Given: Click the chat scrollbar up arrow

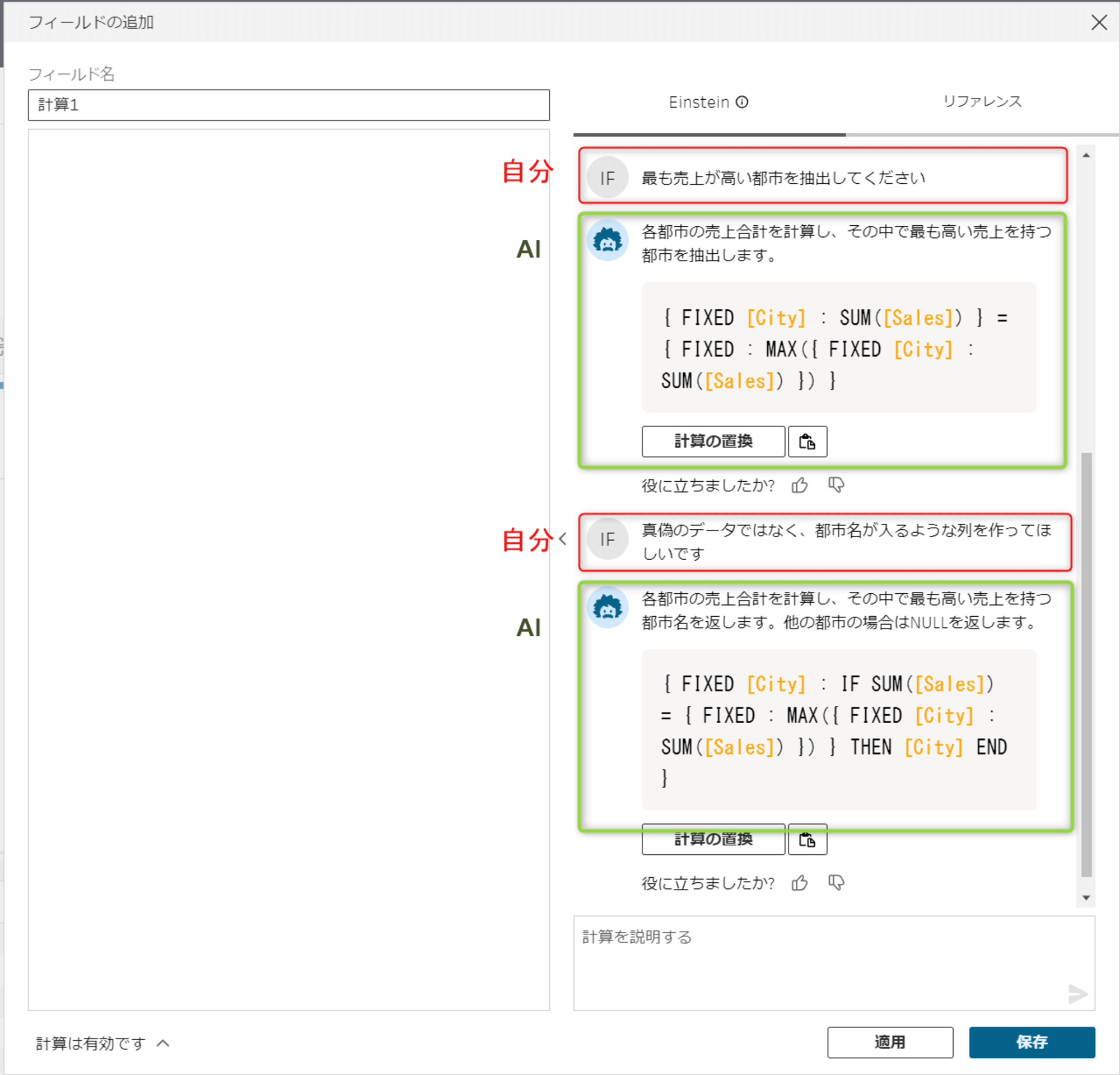Looking at the screenshot, I should tap(1086, 155).
